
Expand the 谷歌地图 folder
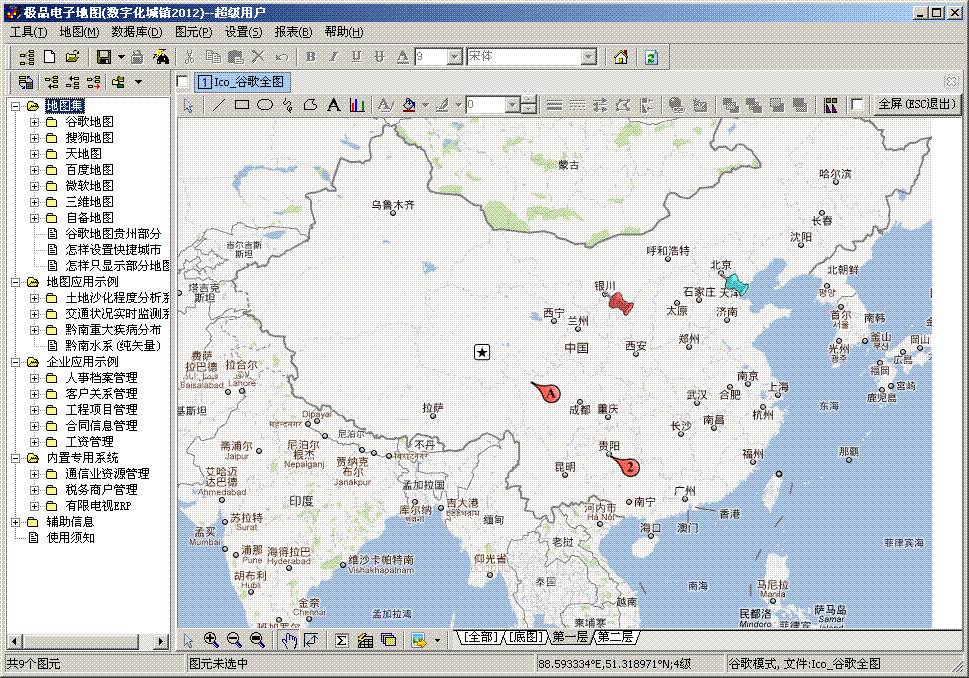tap(35, 122)
